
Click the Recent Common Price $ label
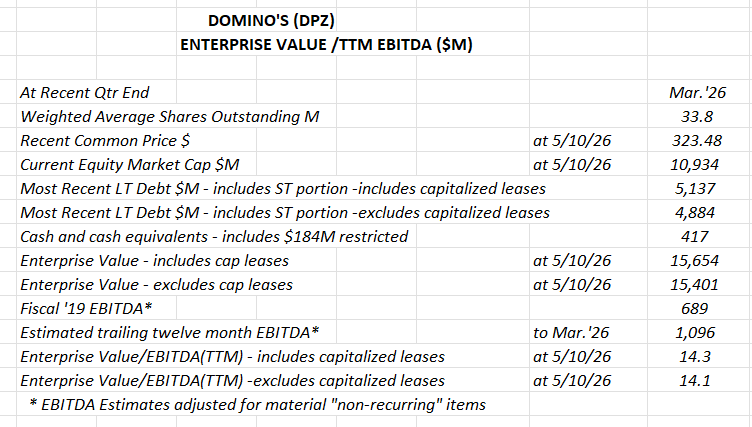coord(105,141)
